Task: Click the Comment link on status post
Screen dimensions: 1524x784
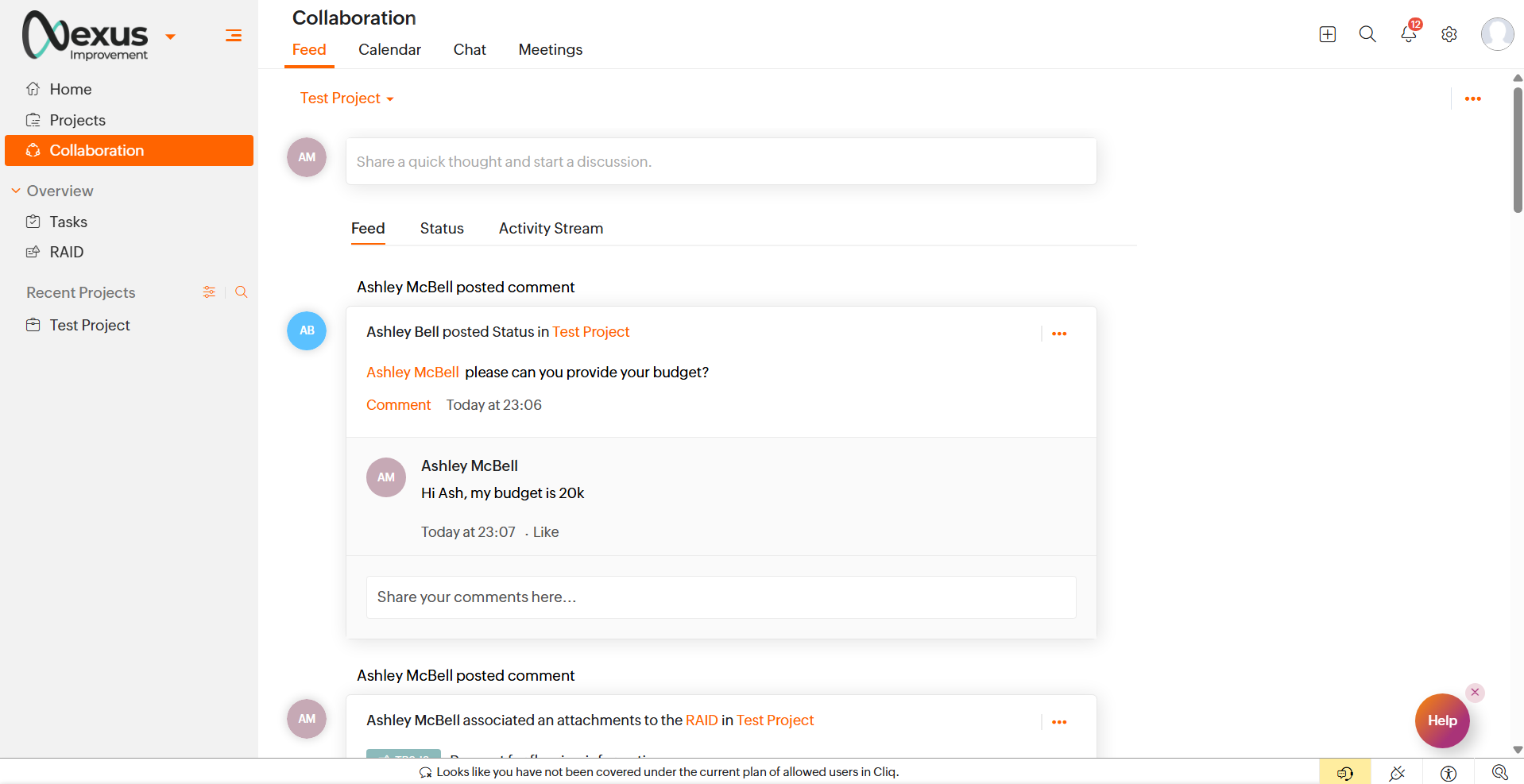Action: (398, 405)
